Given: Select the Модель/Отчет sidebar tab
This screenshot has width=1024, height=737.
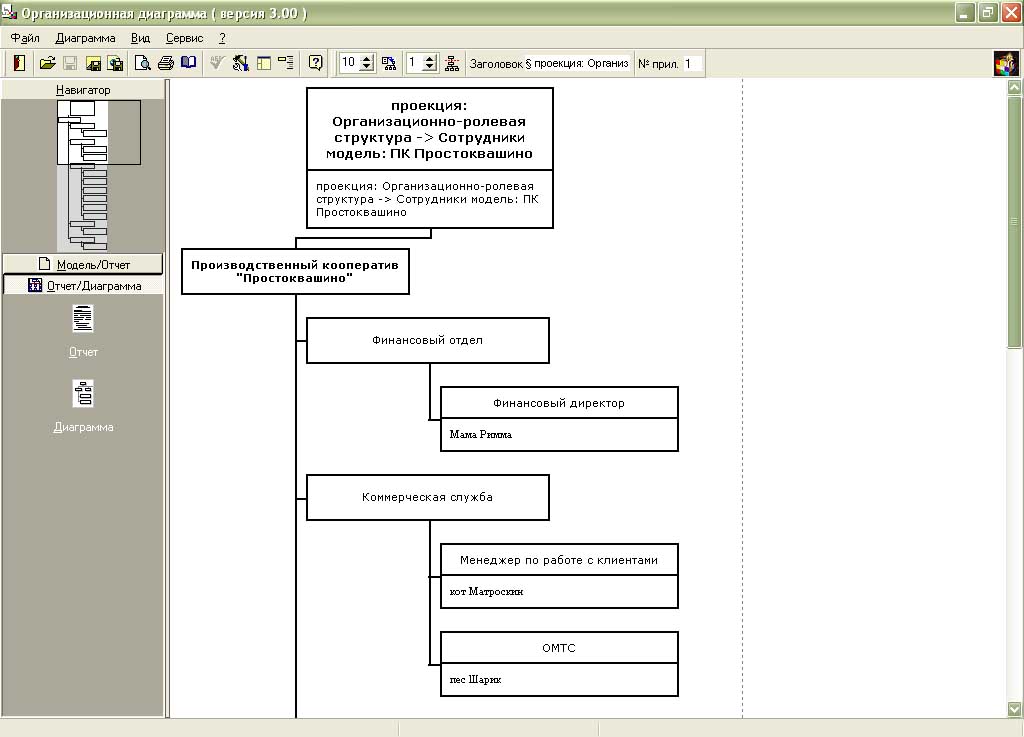Looking at the screenshot, I should (83, 264).
